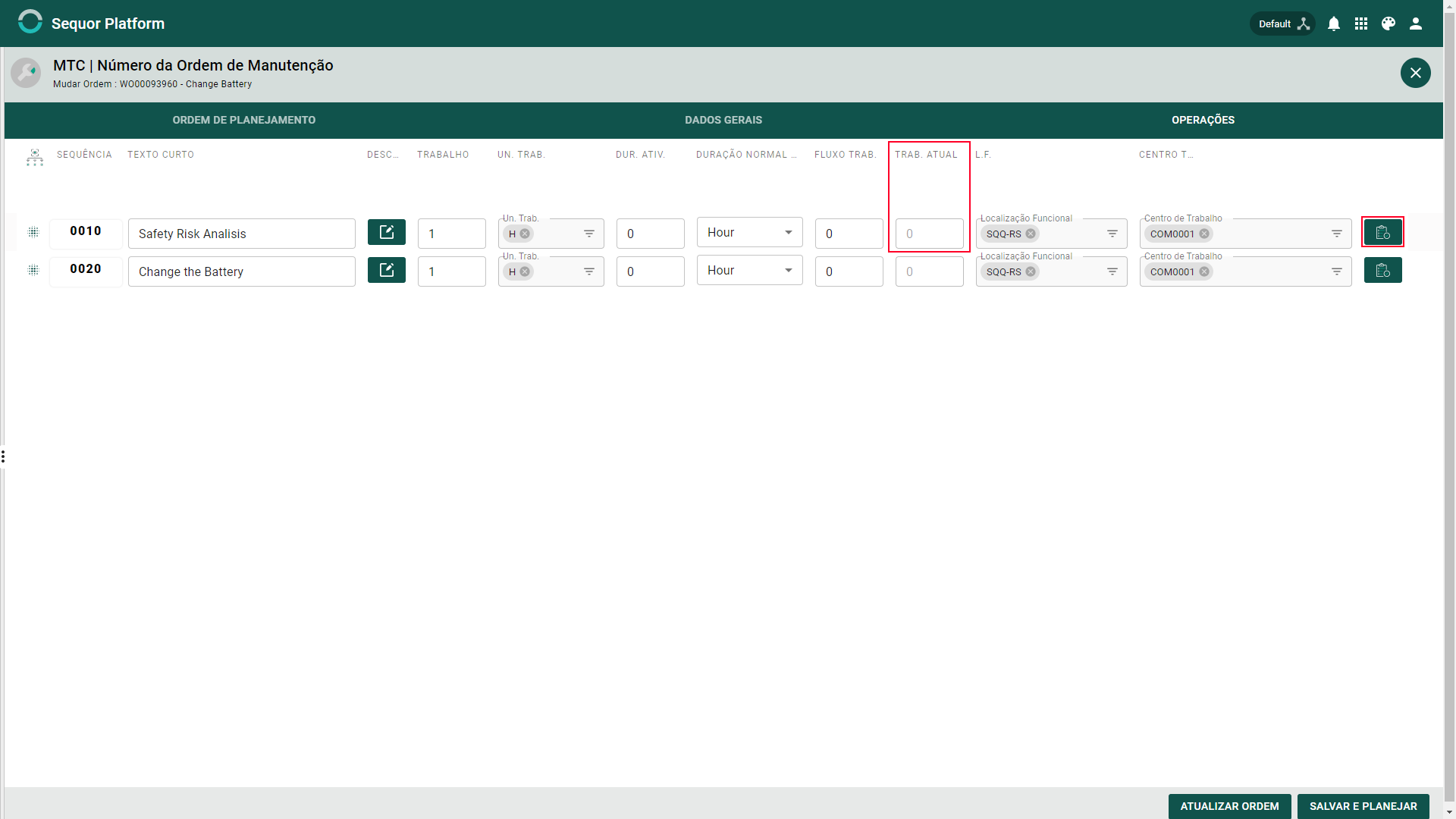Viewport: 1456px width, 819px height.
Task: Open Centro de Trabalho list in row 0010
Action: [1337, 234]
